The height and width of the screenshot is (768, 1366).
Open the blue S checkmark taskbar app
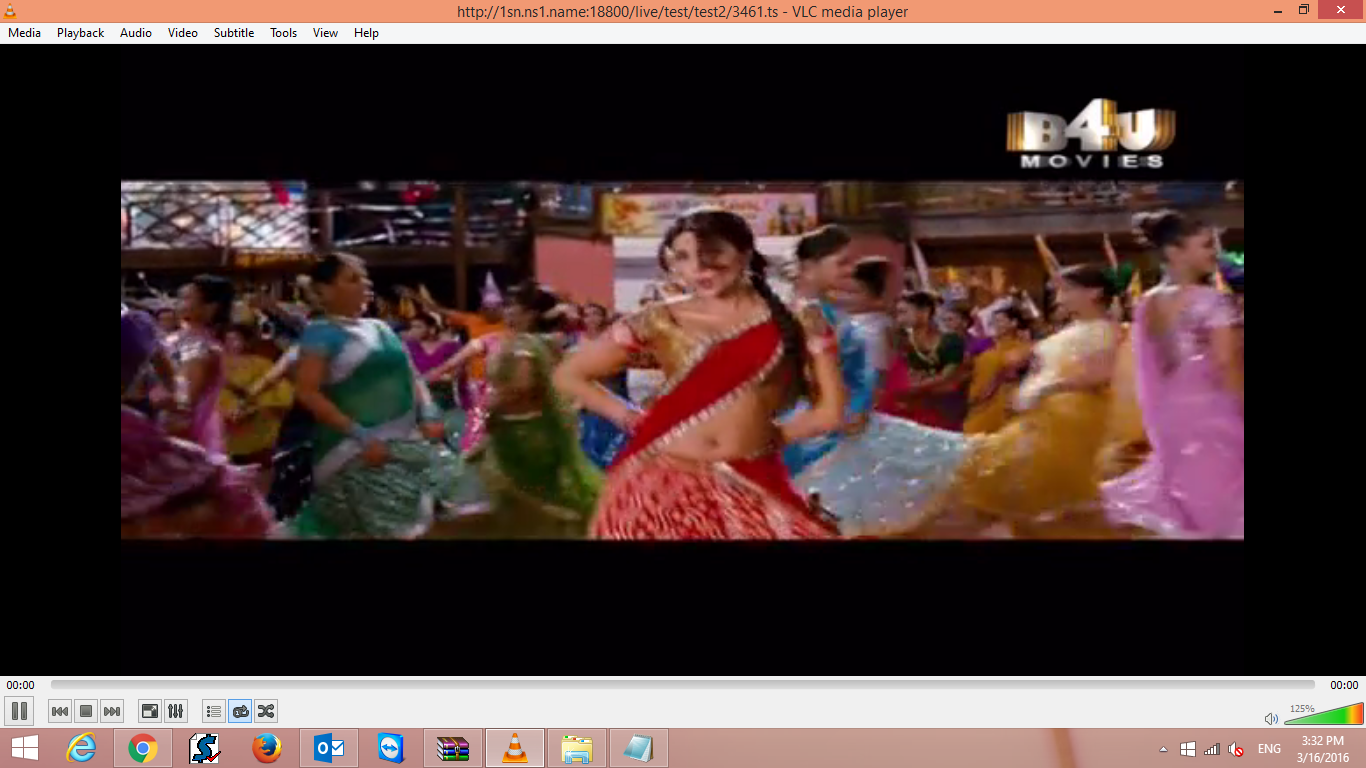(x=205, y=748)
